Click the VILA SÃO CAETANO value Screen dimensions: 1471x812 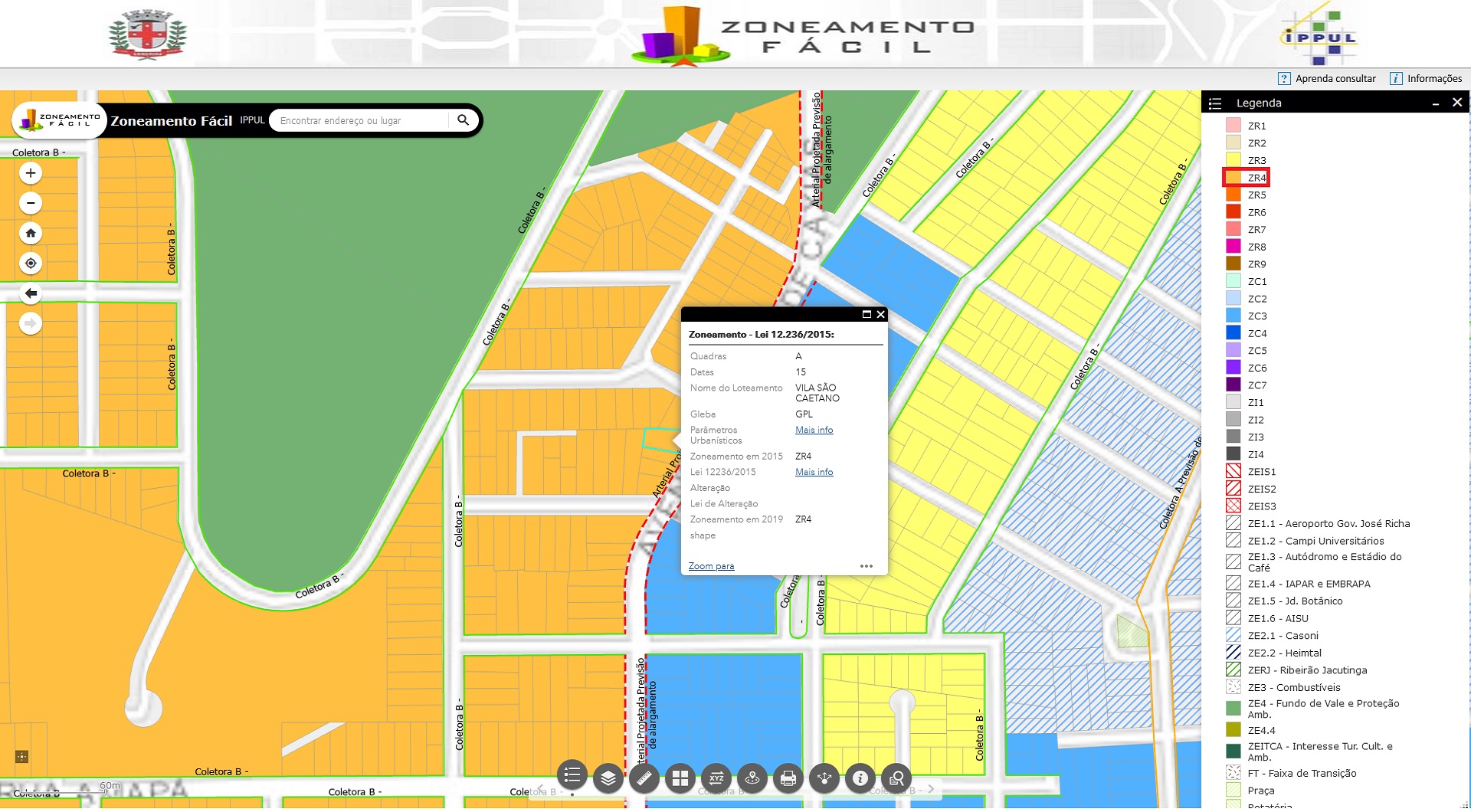coord(817,393)
